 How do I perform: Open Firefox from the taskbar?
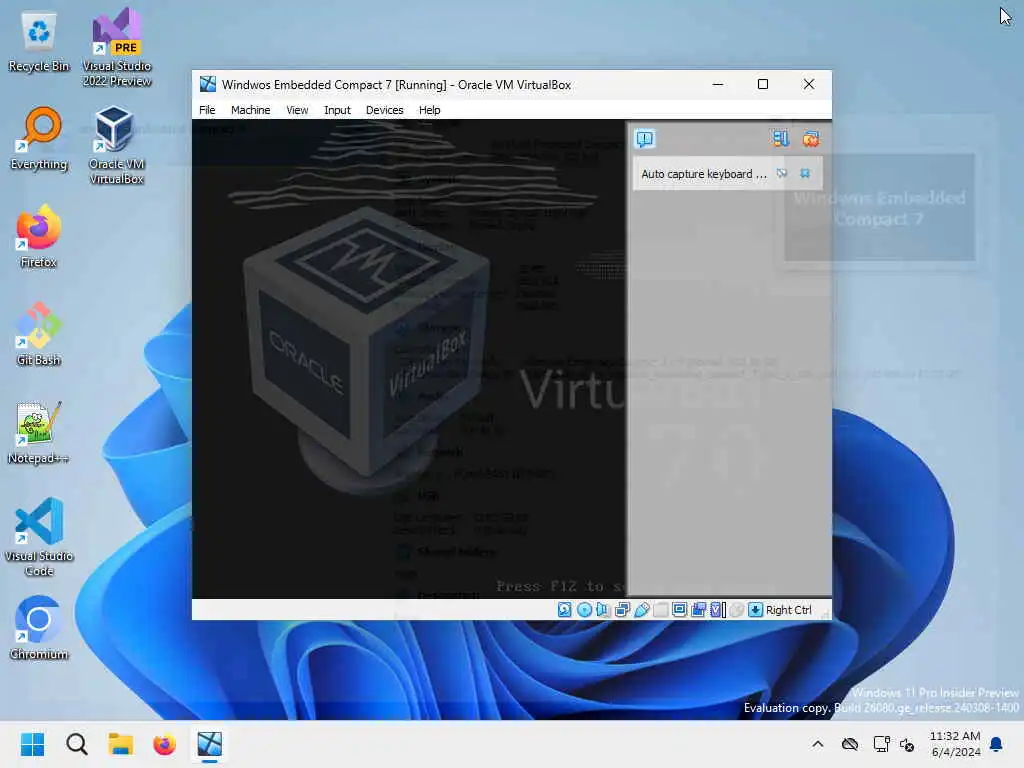[x=165, y=744]
